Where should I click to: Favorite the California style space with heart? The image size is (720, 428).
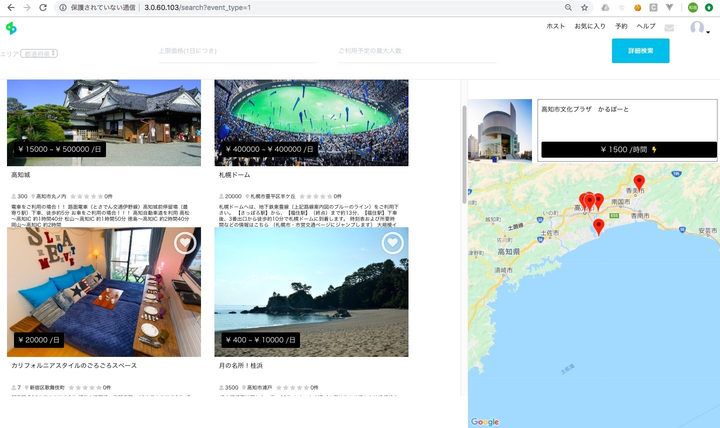(185, 243)
